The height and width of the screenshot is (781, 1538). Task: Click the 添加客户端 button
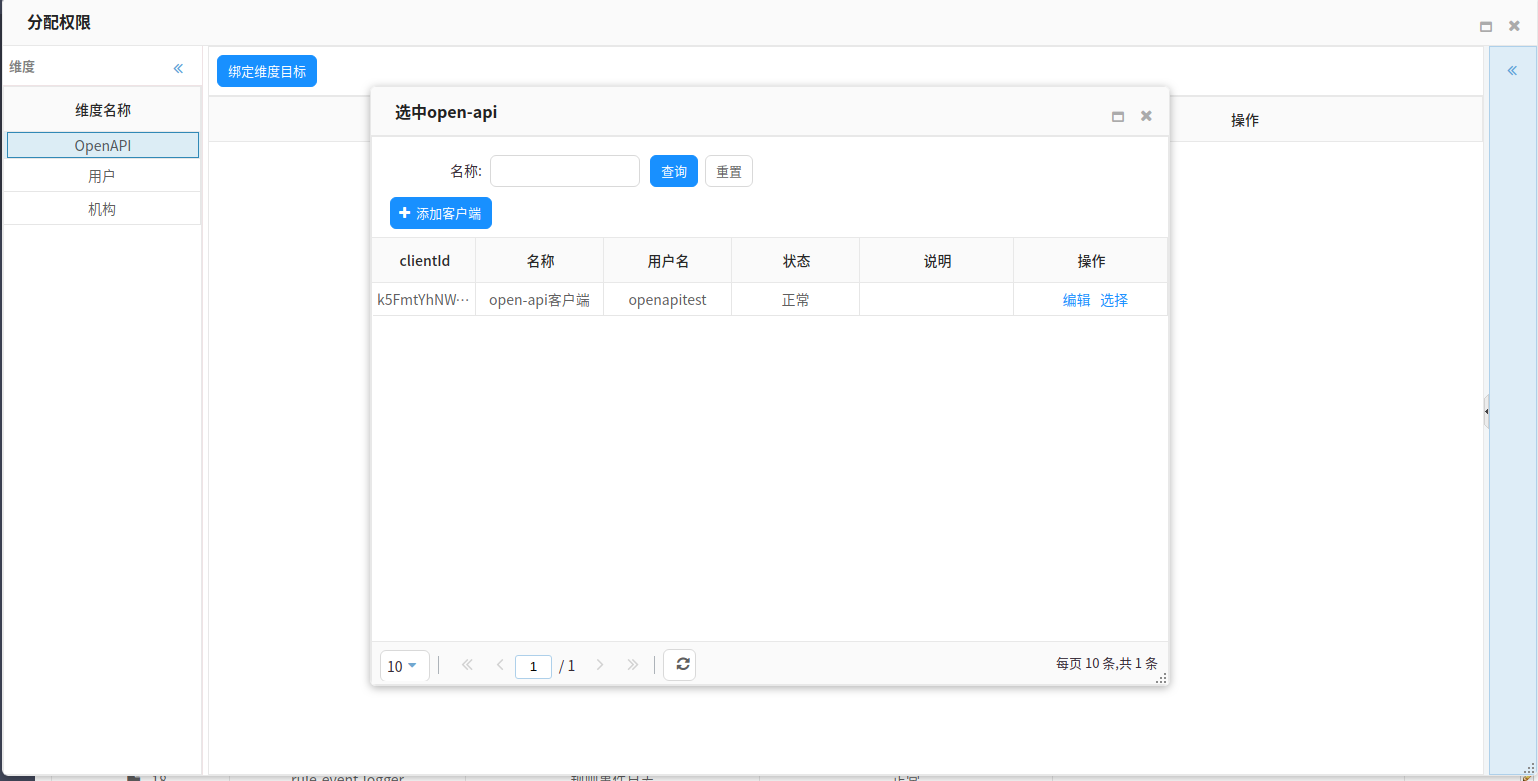(x=441, y=213)
